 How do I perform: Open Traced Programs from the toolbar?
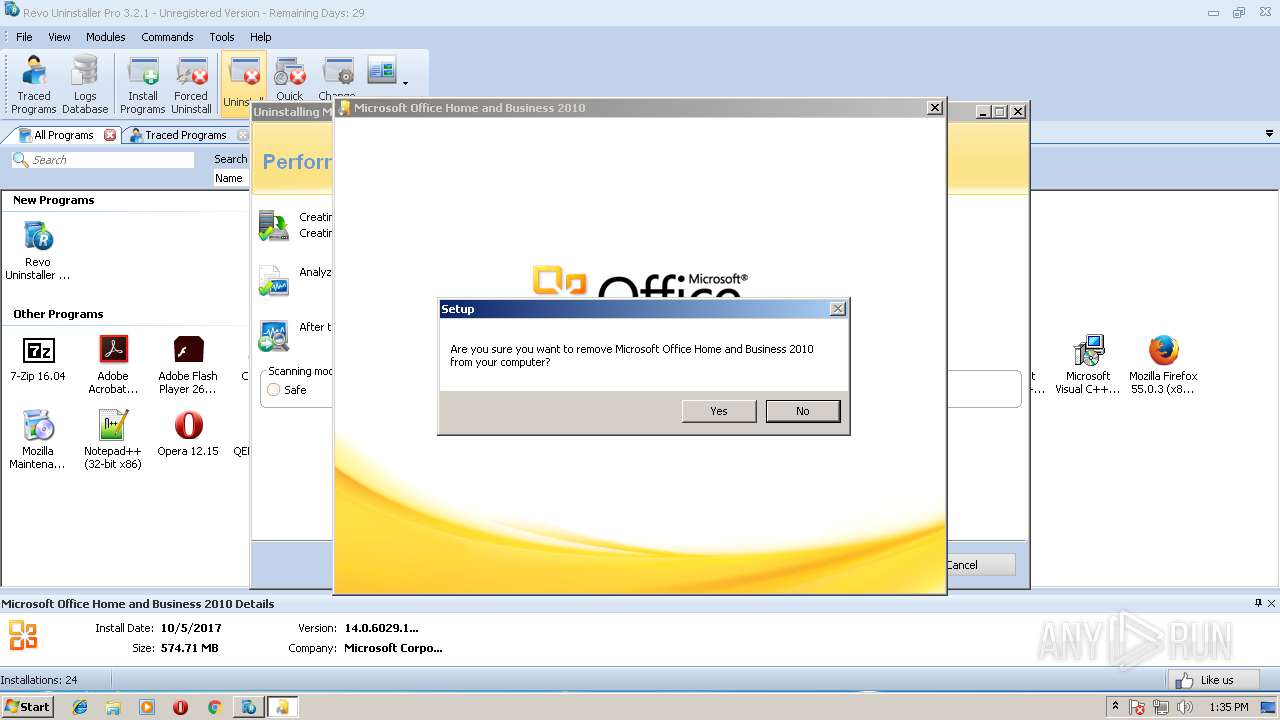click(x=34, y=85)
